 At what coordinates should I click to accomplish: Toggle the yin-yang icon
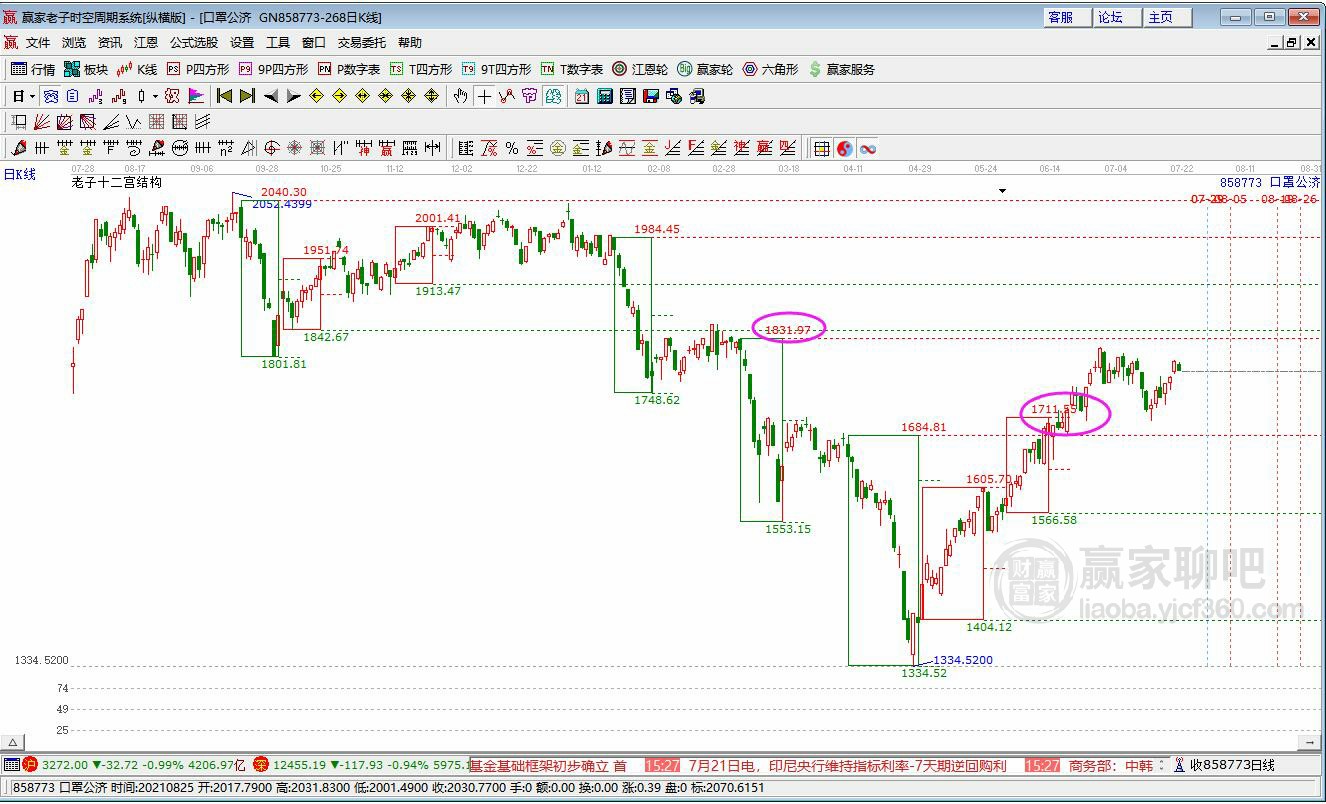[x=845, y=148]
